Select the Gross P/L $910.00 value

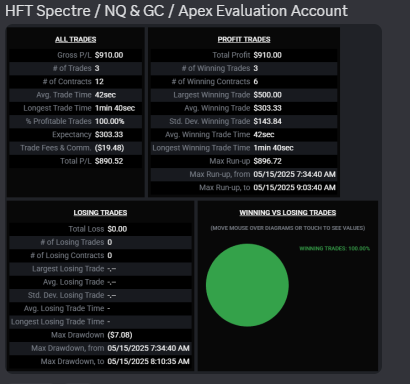coord(109,55)
